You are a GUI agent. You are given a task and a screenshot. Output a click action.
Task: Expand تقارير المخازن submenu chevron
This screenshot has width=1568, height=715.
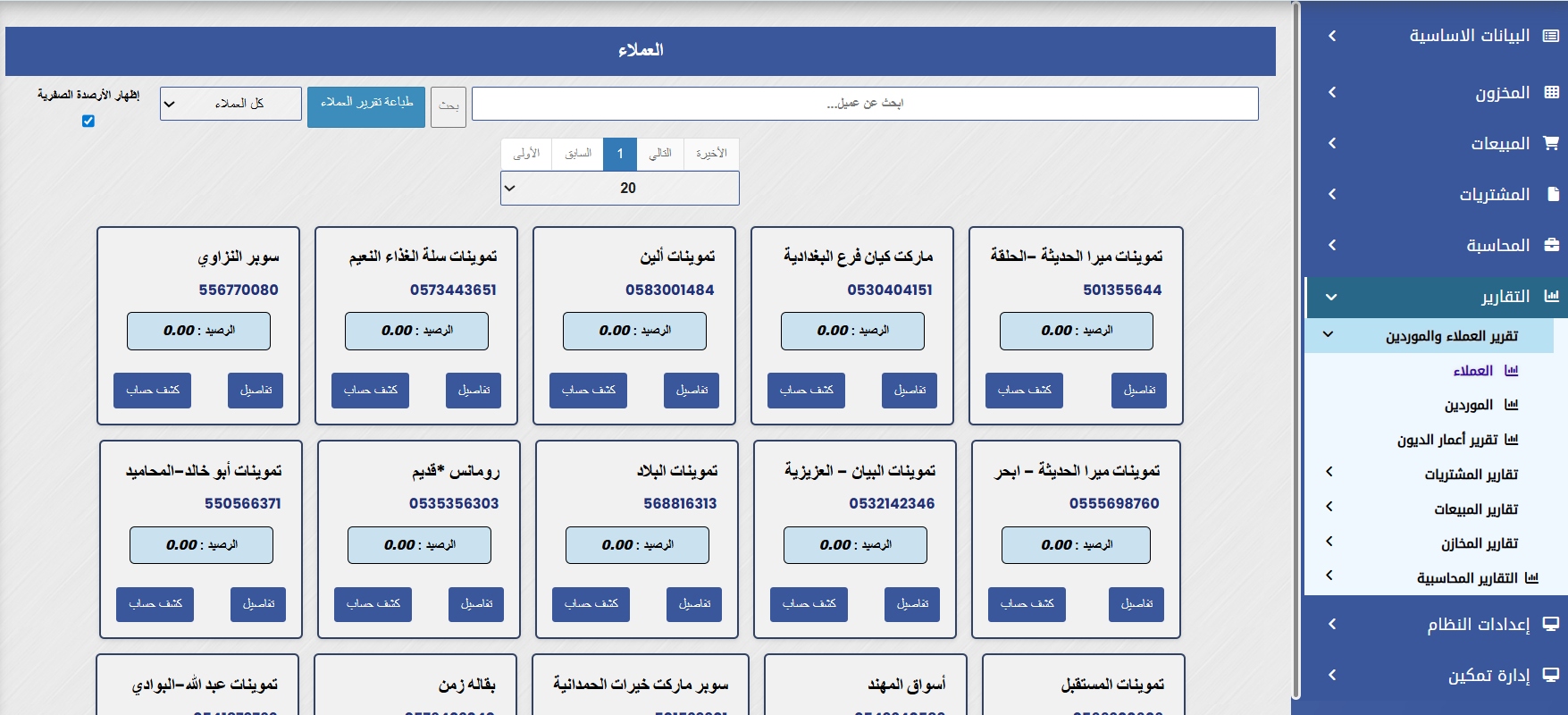click(1329, 541)
